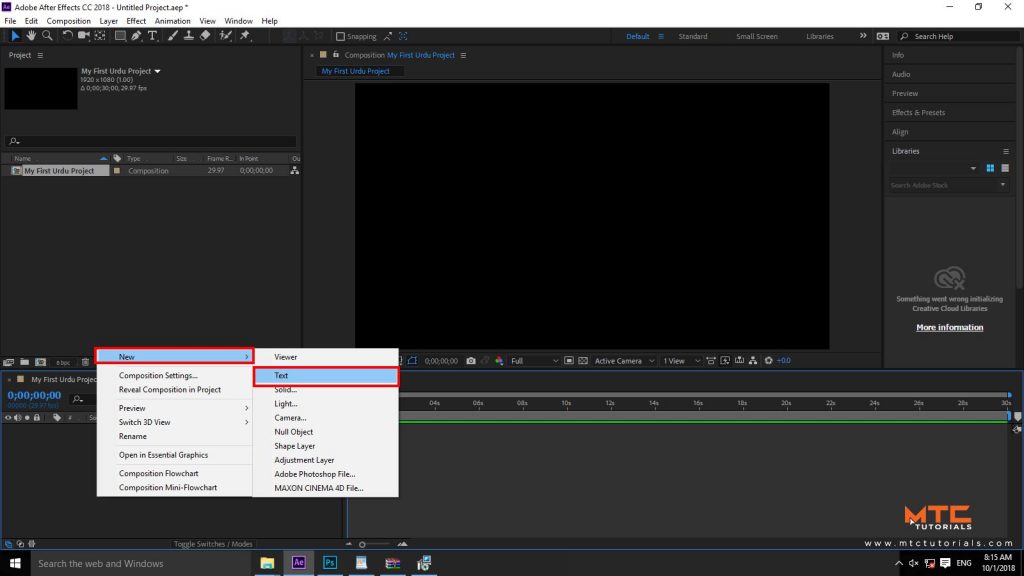Click the trash delete icon in Project panel
This screenshot has width=1024, height=576.
[x=85, y=362]
